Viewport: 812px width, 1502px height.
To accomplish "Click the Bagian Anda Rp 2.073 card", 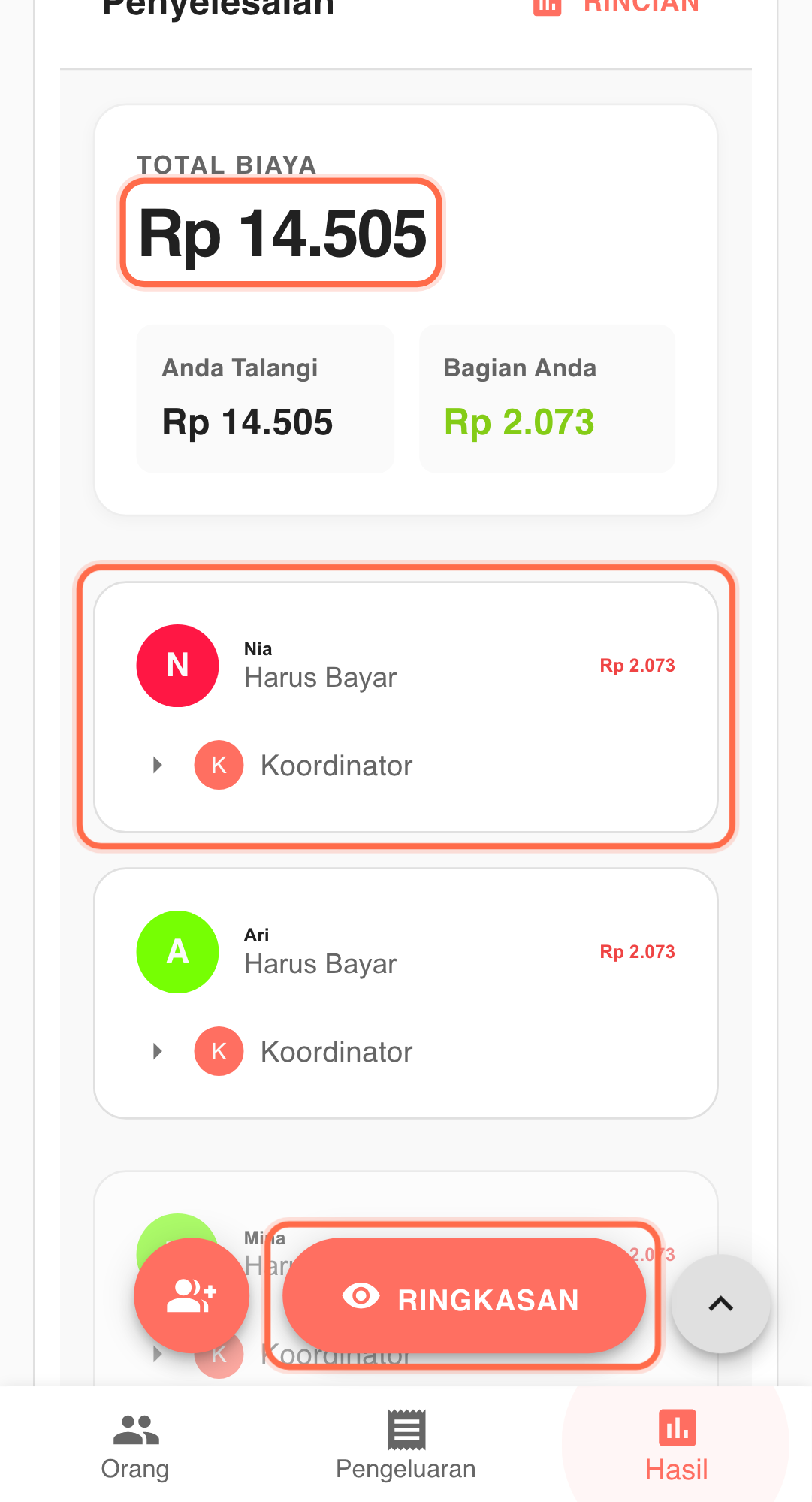I will [x=547, y=399].
